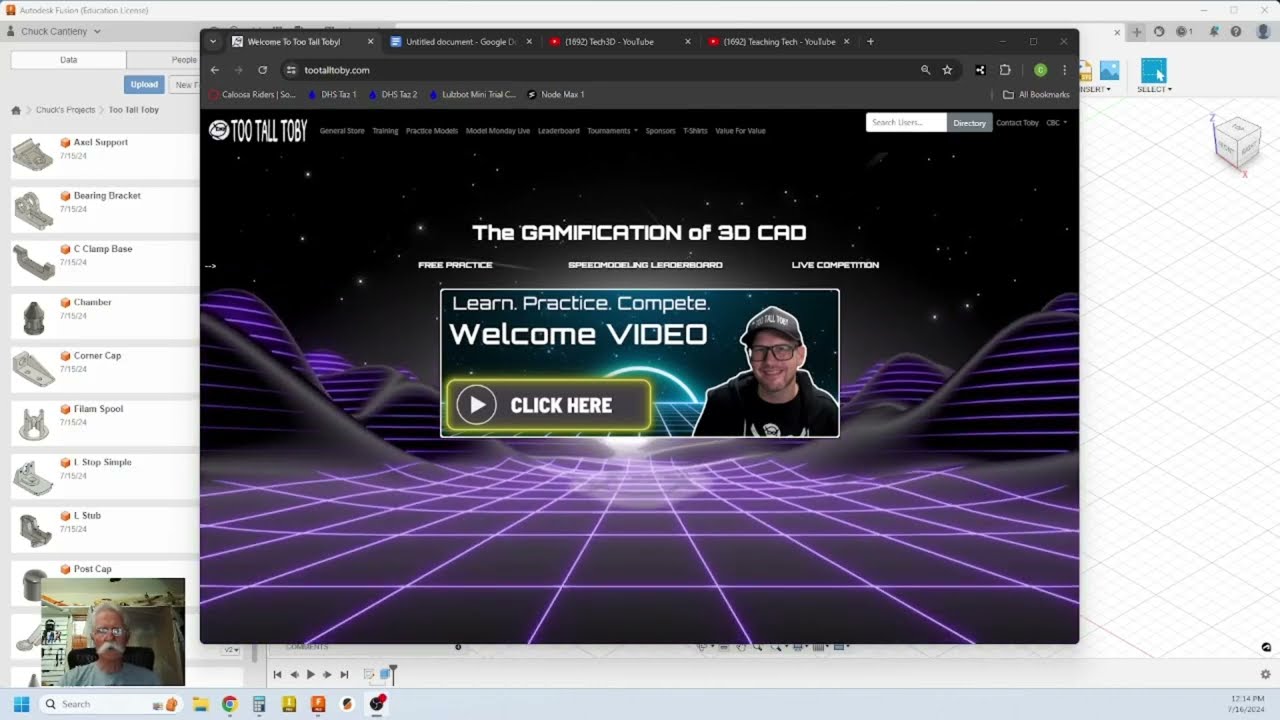Click the Fusion data panel home icon
Screen dimensions: 1280x720
click(x=16, y=110)
